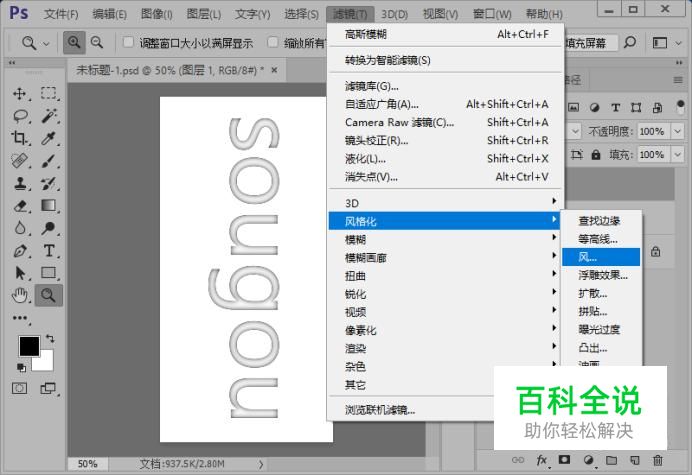Toggle the type layer filter icon
This screenshot has height=475, width=692.
615,107
